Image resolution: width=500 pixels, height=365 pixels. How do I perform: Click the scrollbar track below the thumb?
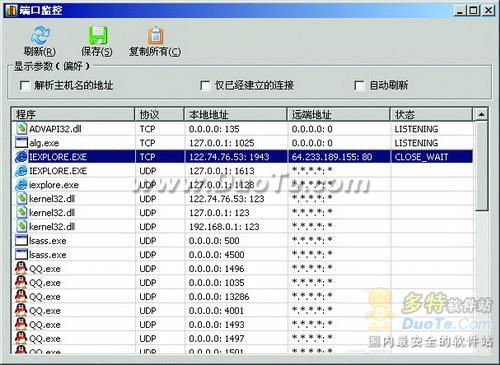coord(481,282)
